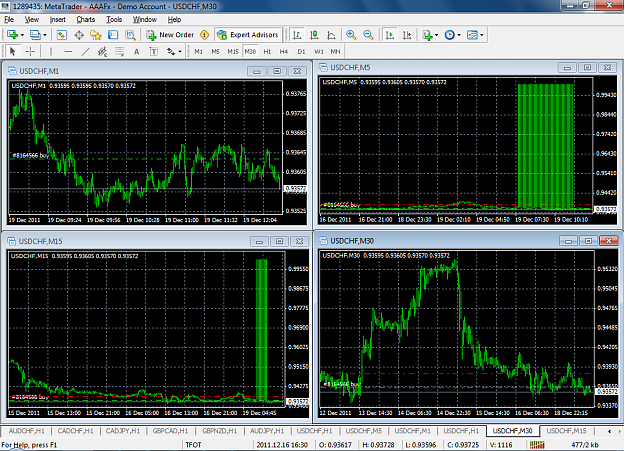The width and height of the screenshot is (625, 451).
Task: Open the Help menu
Action: (174, 20)
